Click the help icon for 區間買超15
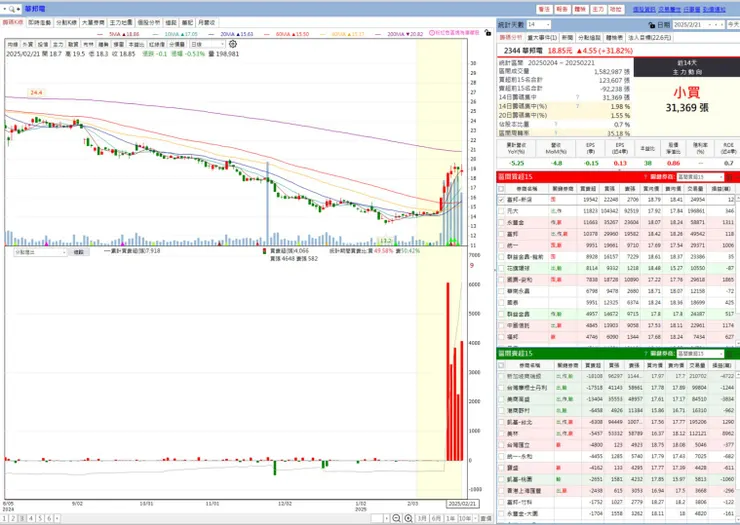 pyautogui.click(x=645, y=177)
